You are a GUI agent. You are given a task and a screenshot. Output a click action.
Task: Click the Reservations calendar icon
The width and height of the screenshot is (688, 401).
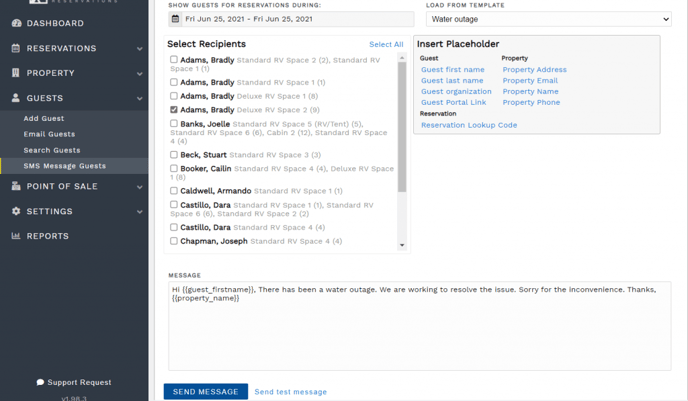click(x=16, y=48)
